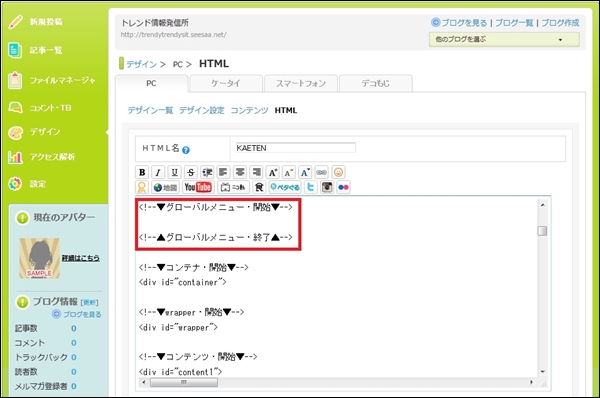Viewport: 600px width, 398px height.
Task: Click the editor vertical scrollbar thumb
Action: (542, 231)
